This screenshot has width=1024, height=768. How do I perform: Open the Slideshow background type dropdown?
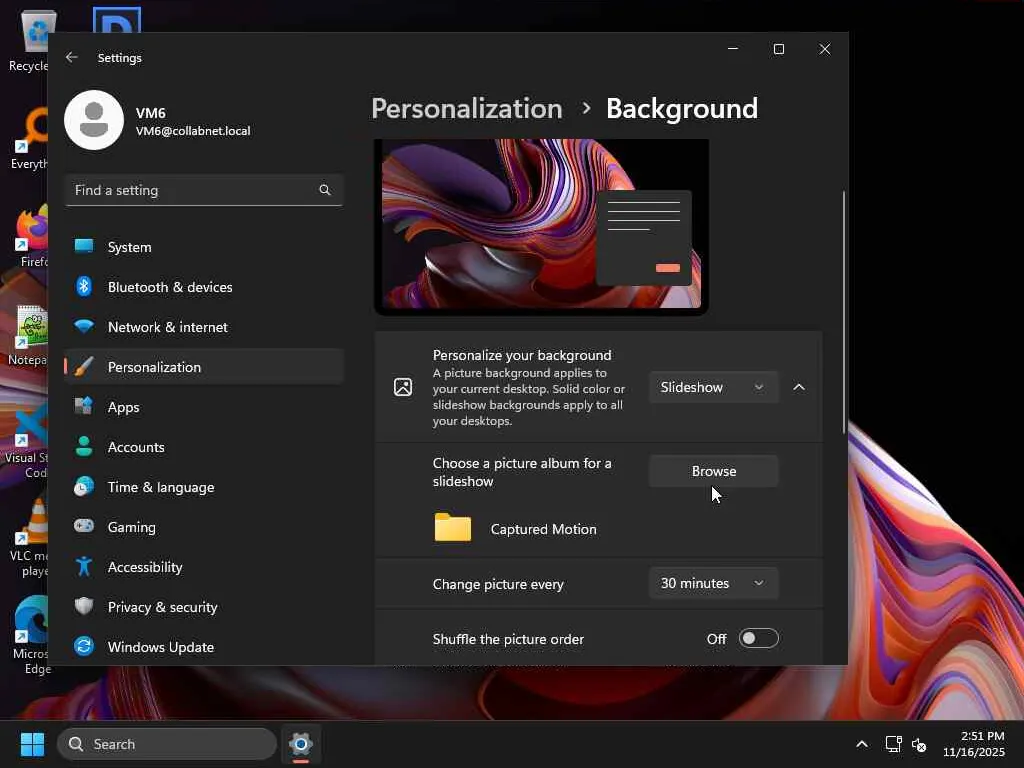(x=713, y=387)
